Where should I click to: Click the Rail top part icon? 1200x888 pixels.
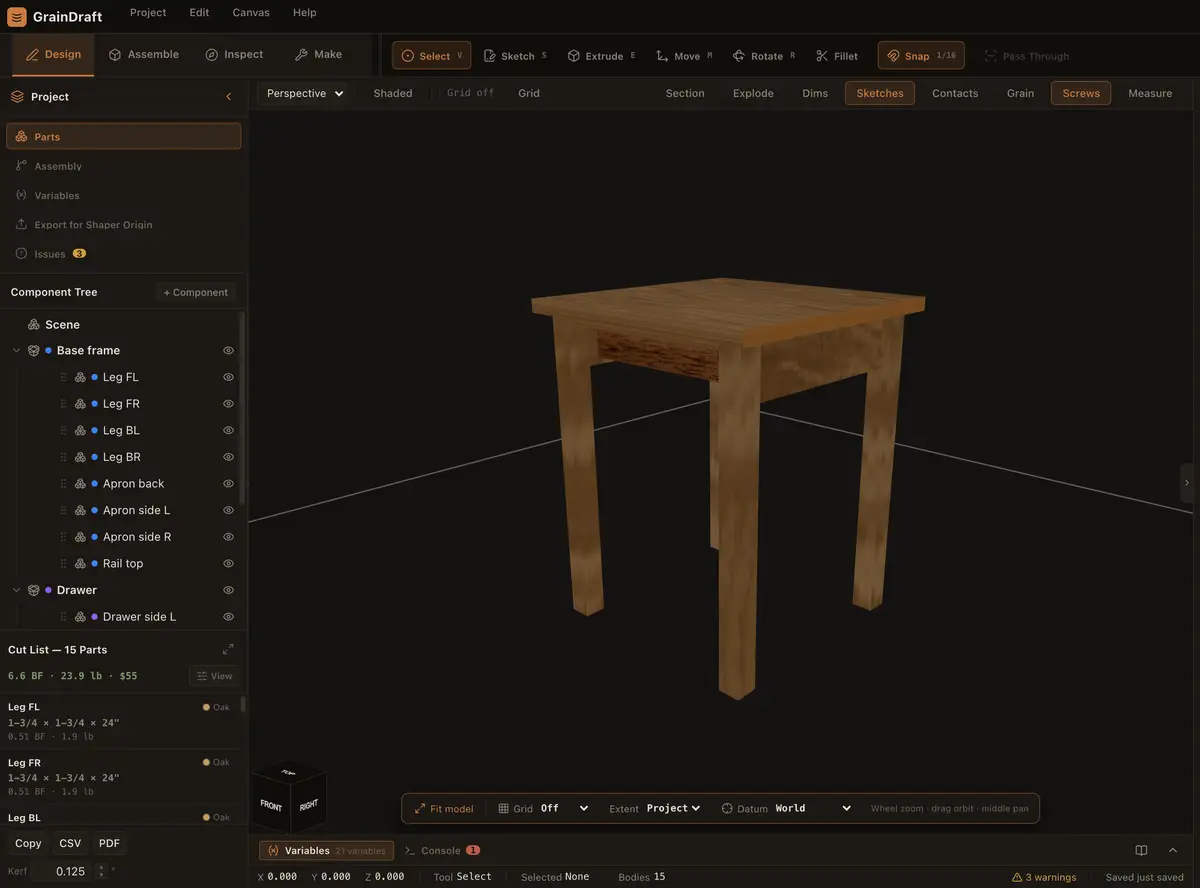click(80, 563)
